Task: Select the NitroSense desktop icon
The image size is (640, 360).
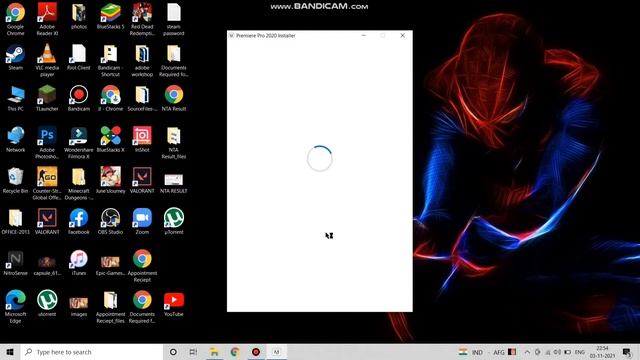Action: (x=16, y=262)
